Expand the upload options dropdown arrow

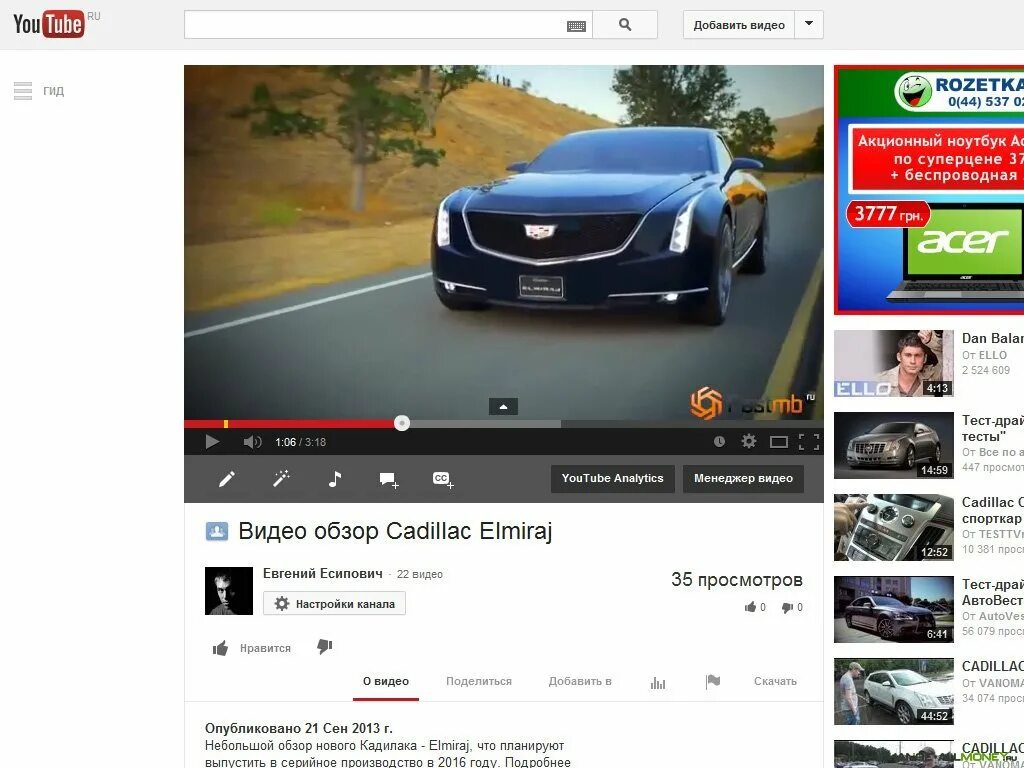[808, 25]
